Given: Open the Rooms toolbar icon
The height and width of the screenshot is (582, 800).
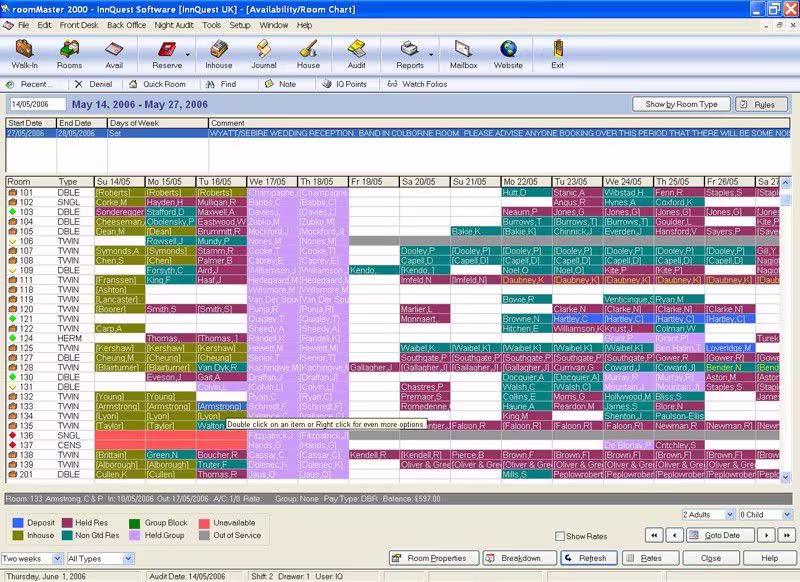Looking at the screenshot, I should [x=69, y=54].
